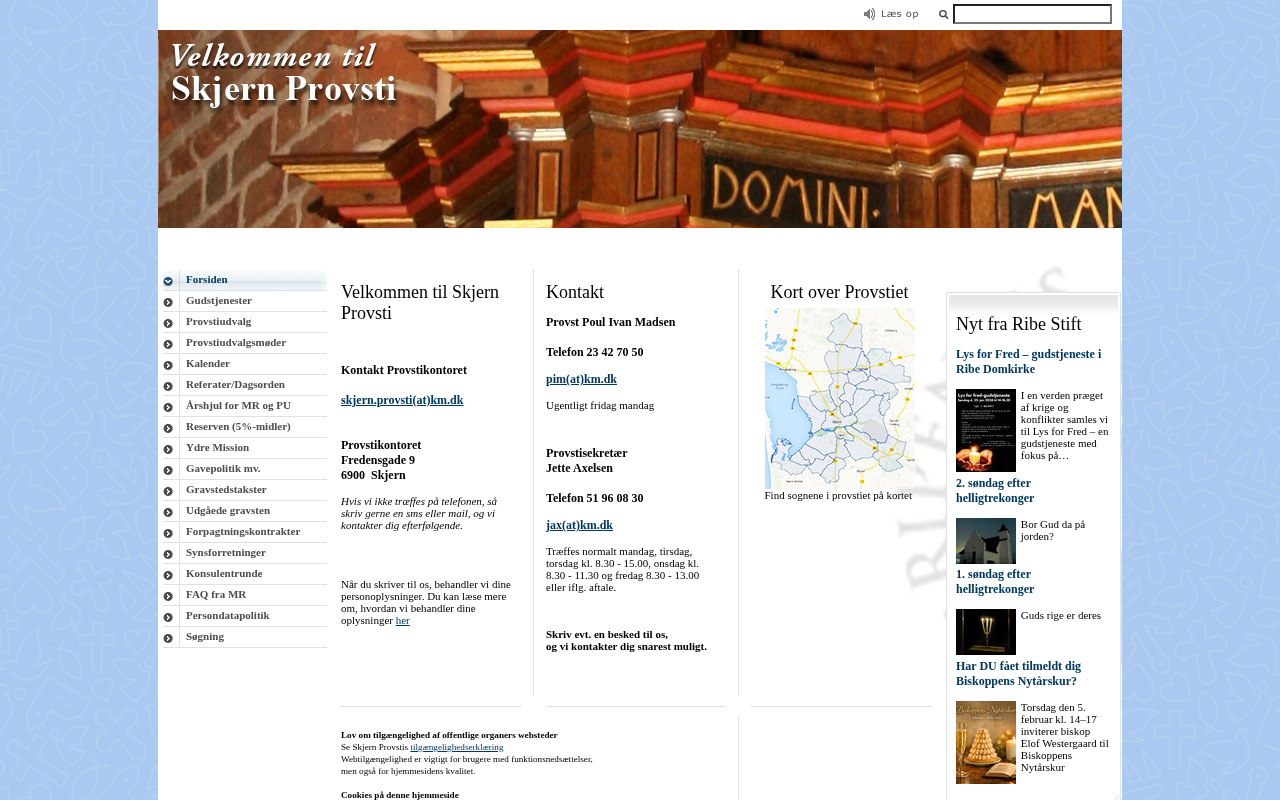Screen dimensions: 1280x800
Task: Click the search magnifier icon
Action: coord(943,14)
